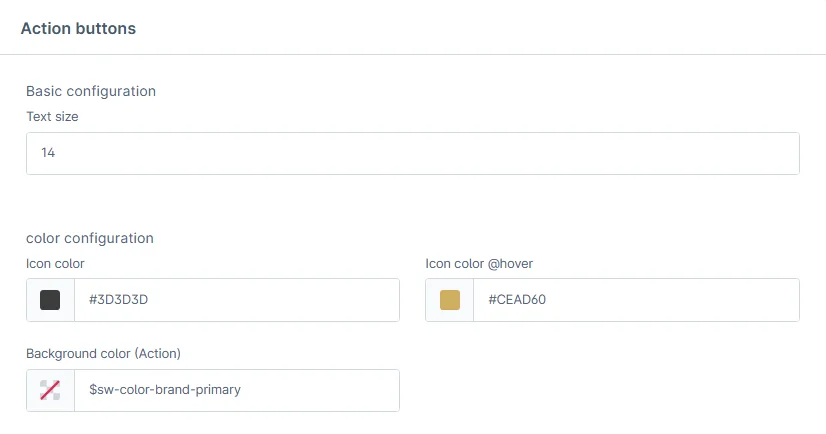Open the empty Background color (Action) swatch
Screen dimensions: 826x434
[50, 391]
